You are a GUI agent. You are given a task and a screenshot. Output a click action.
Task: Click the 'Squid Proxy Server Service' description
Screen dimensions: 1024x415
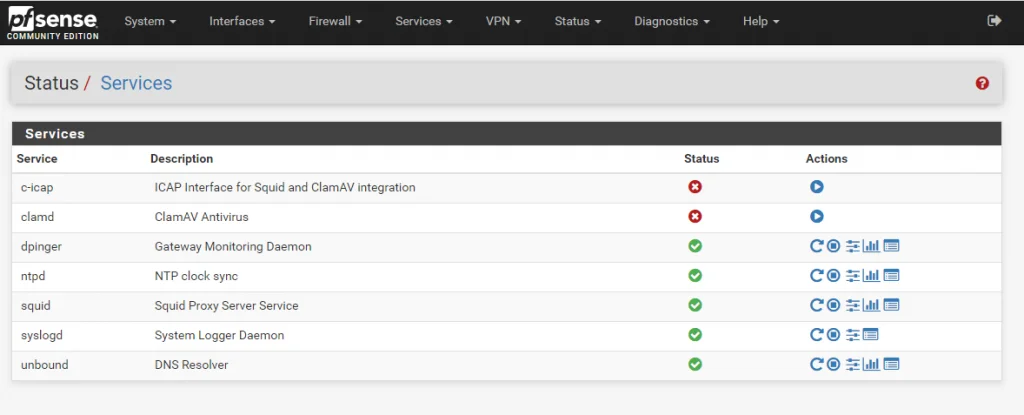(x=227, y=305)
